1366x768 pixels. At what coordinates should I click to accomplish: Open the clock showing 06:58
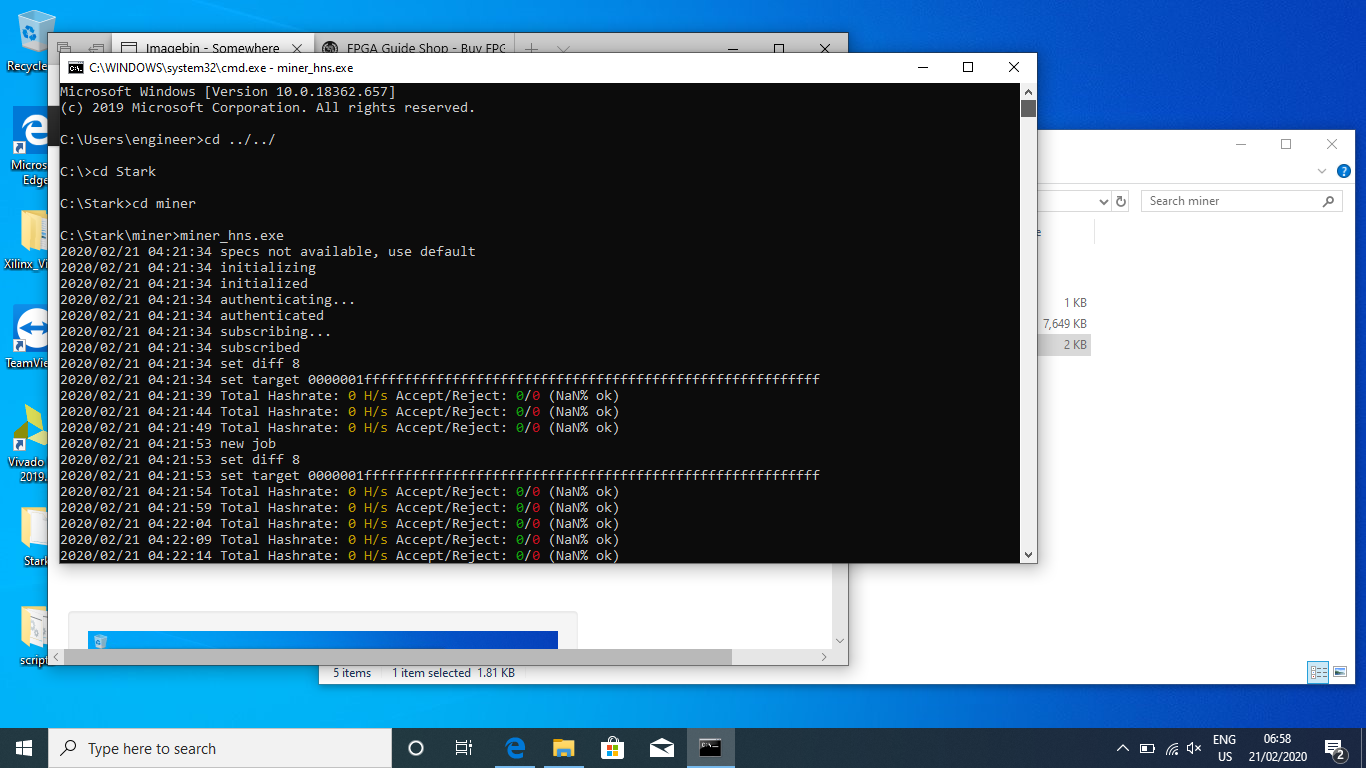pyautogui.click(x=1276, y=748)
